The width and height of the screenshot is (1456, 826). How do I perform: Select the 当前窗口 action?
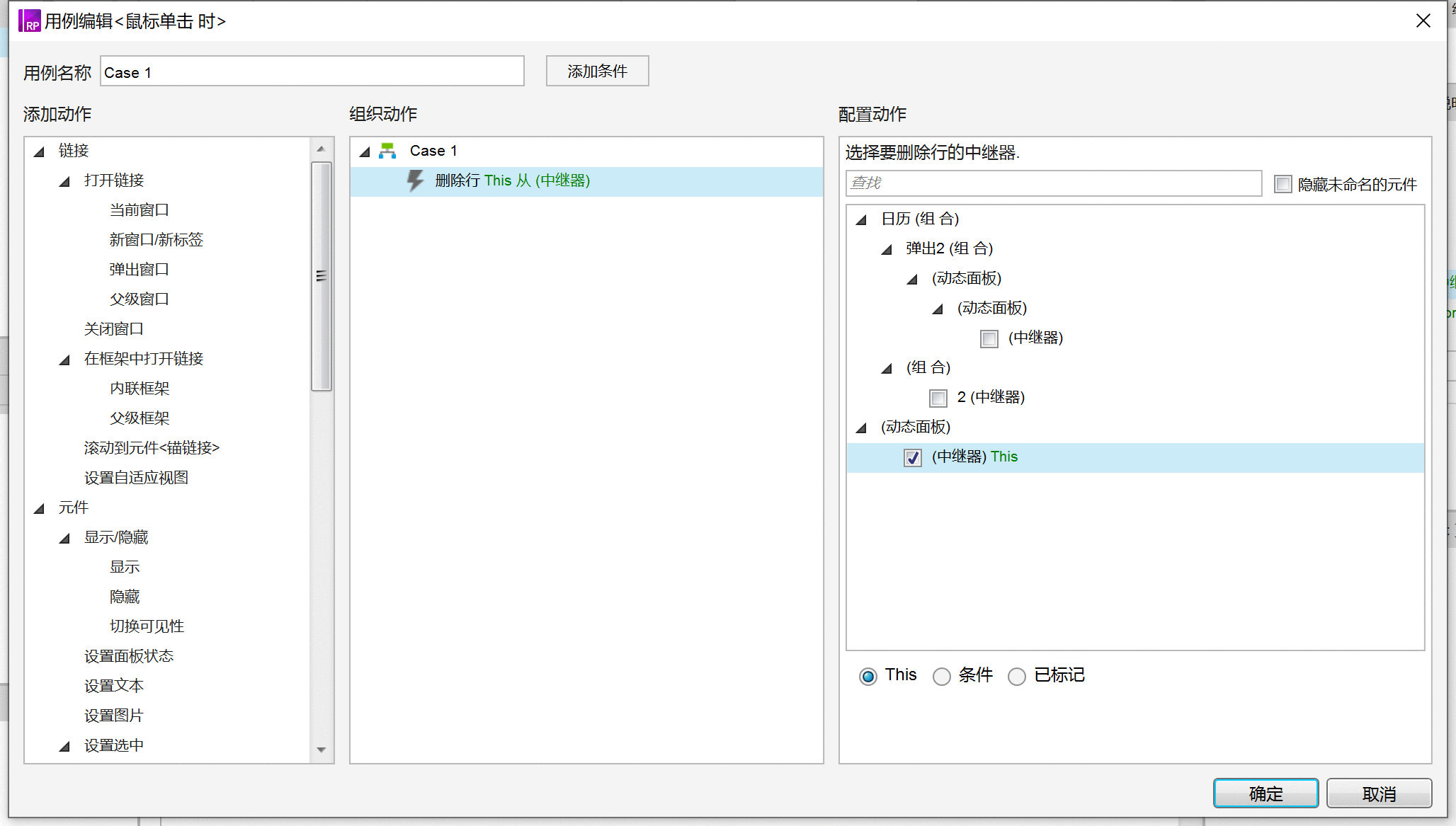pyautogui.click(x=140, y=210)
